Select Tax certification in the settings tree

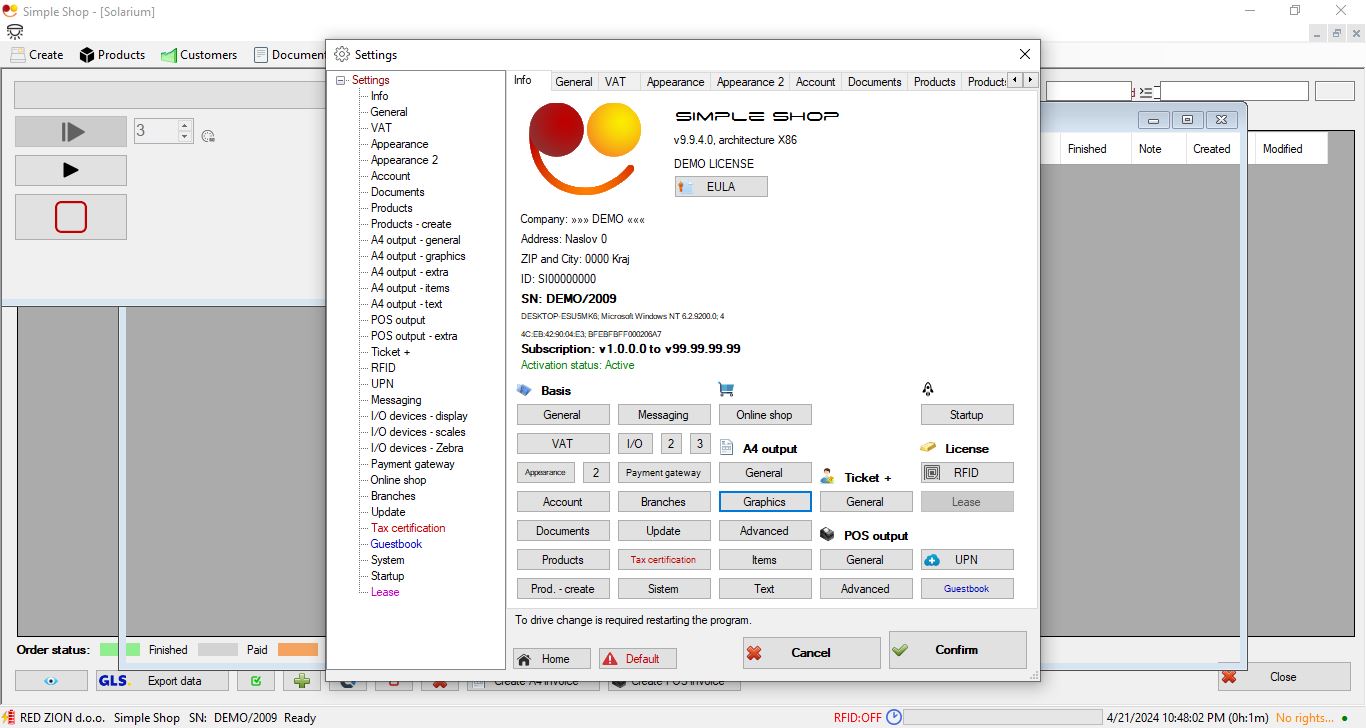click(x=408, y=528)
